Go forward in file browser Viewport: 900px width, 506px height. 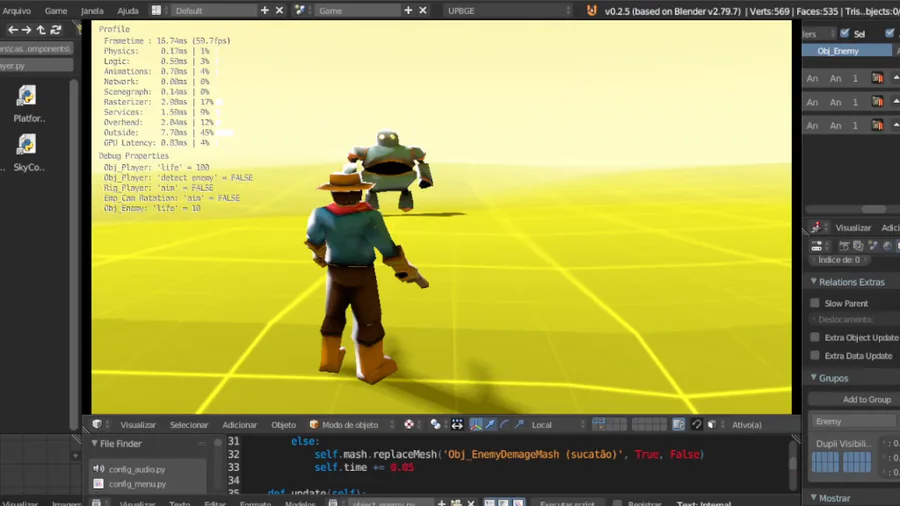pyautogui.click(x=26, y=29)
